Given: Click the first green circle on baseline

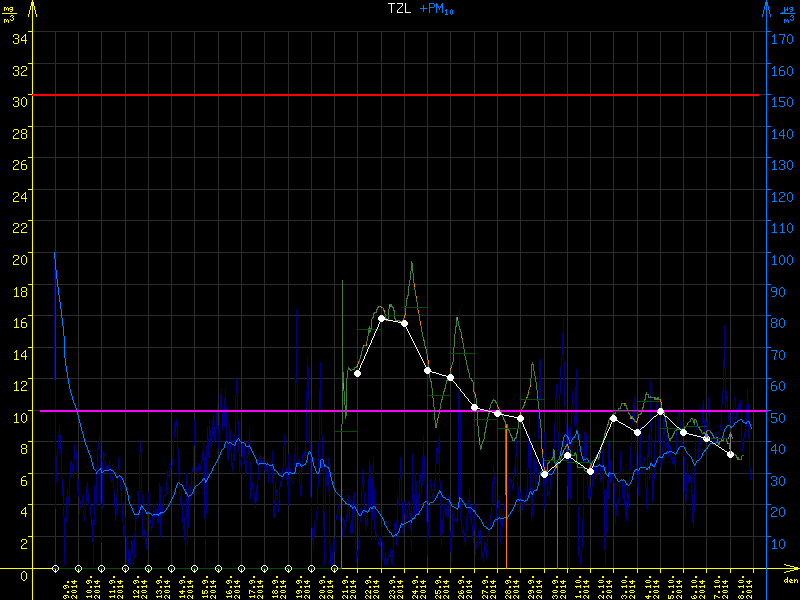Looking at the screenshot, I should pyautogui.click(x=56, y=568).
